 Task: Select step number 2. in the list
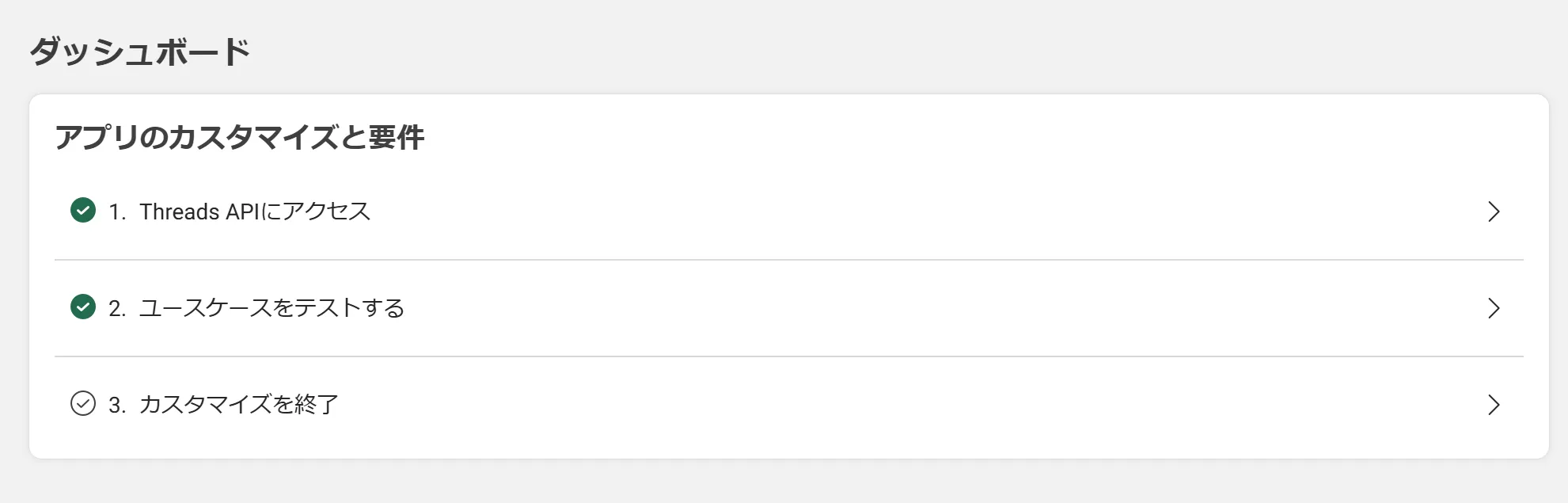[117, 309]
